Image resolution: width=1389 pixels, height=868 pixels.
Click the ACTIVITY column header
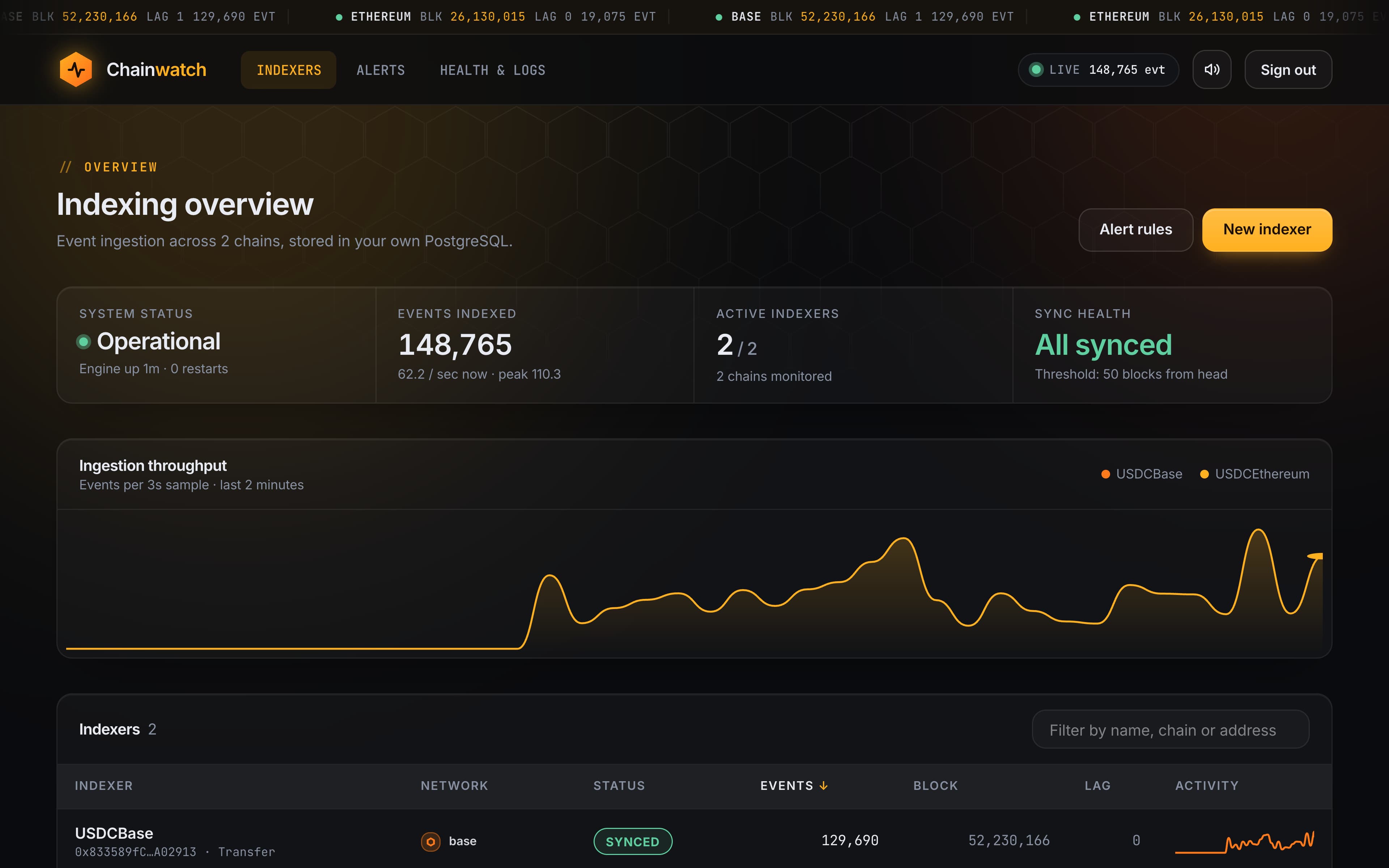(x=1206, y=785)
